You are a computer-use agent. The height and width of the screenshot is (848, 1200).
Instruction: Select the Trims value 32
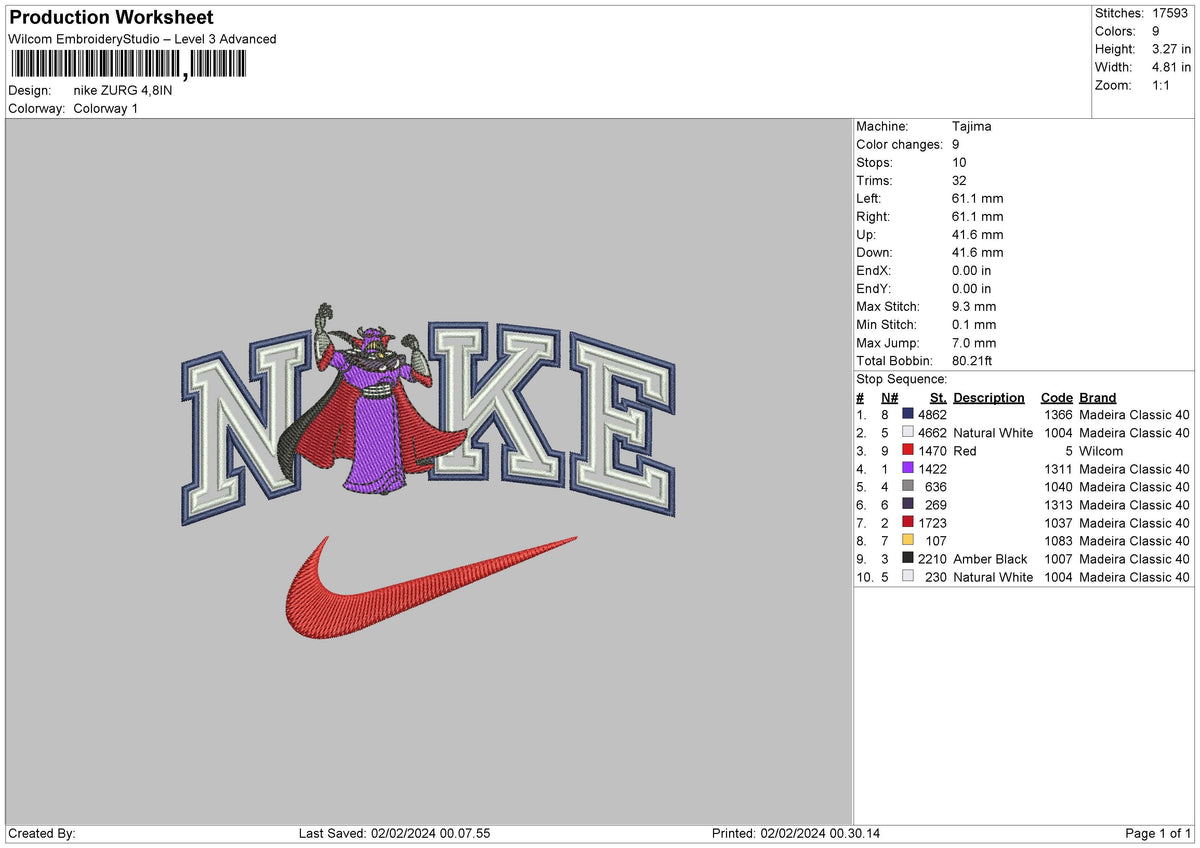[x=959, y=180]
